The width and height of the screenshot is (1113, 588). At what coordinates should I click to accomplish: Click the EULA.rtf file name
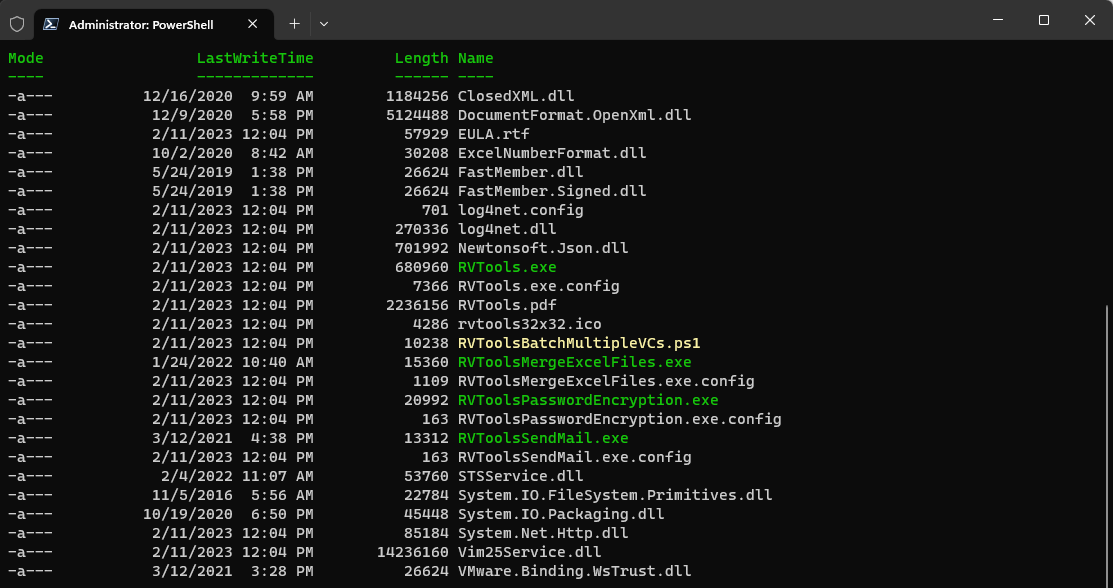pos(493,134)
